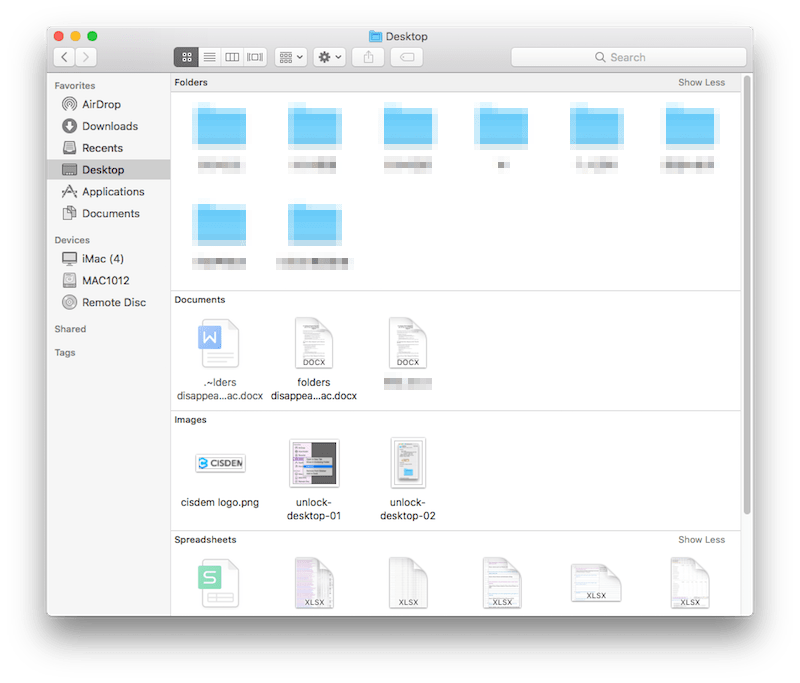Open the cisdem logo.png image

click(220, 463)
